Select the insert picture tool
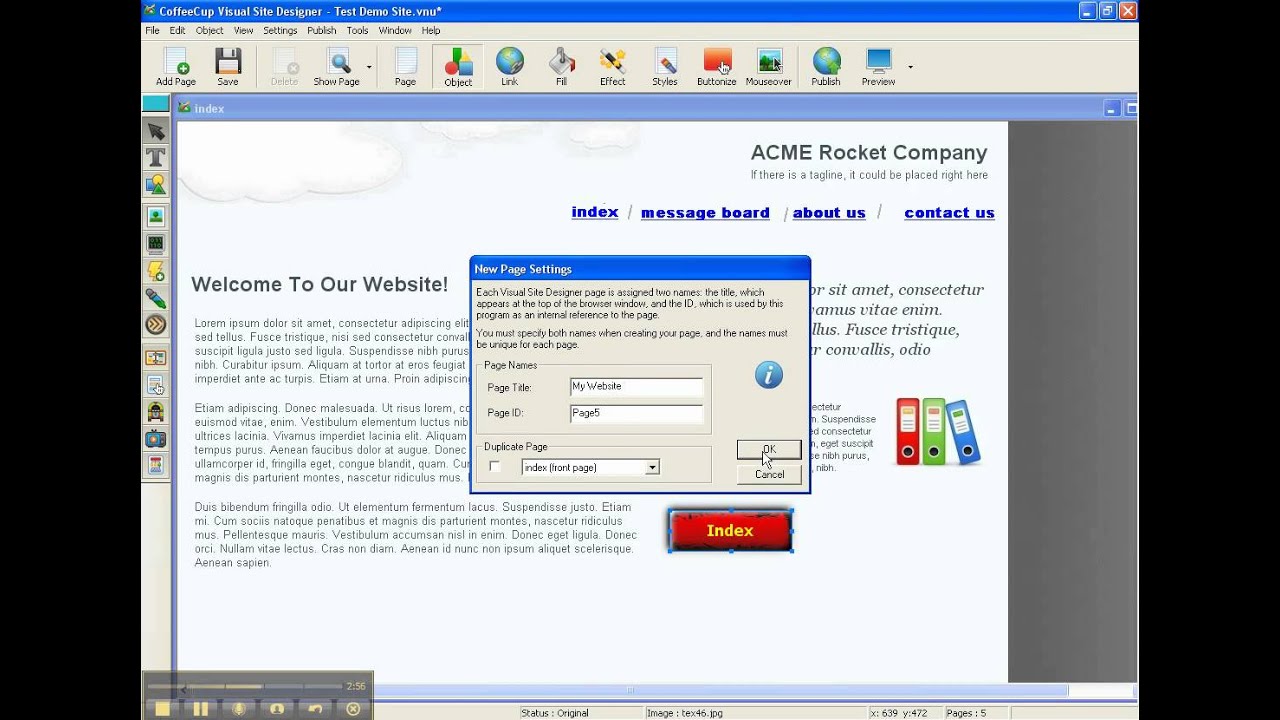This screenshot has width=1280, height=720. 155,215
